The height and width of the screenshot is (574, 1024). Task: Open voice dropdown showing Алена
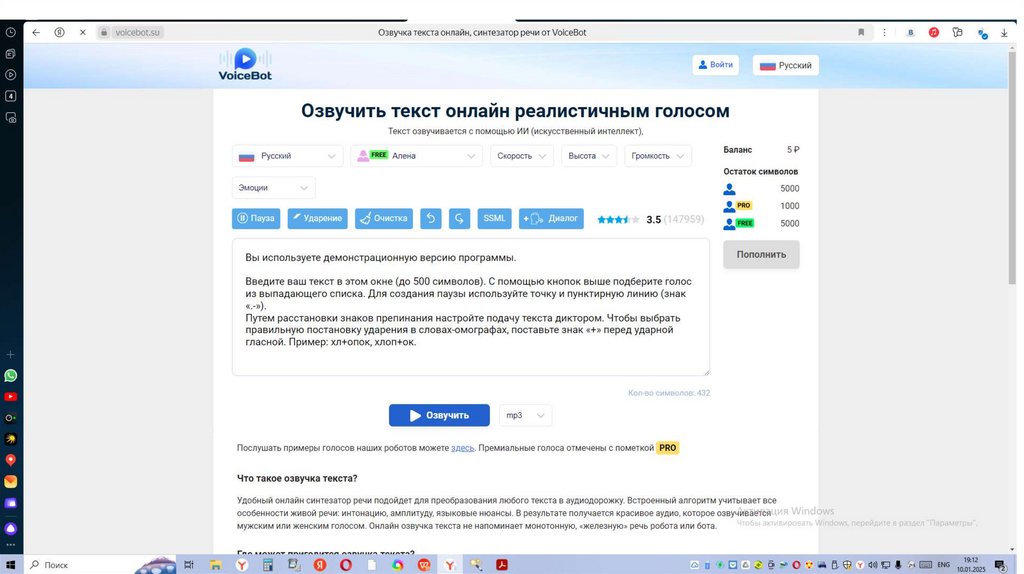[x=416, y=156]
